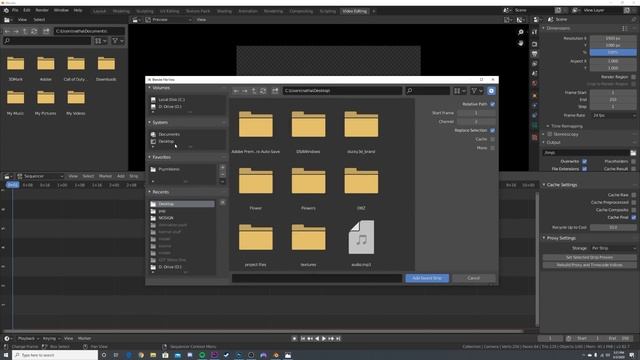The height and width of the screenshot is (360, 640).
Task: Refresh left file browser panel
Action: pos(34,31)
